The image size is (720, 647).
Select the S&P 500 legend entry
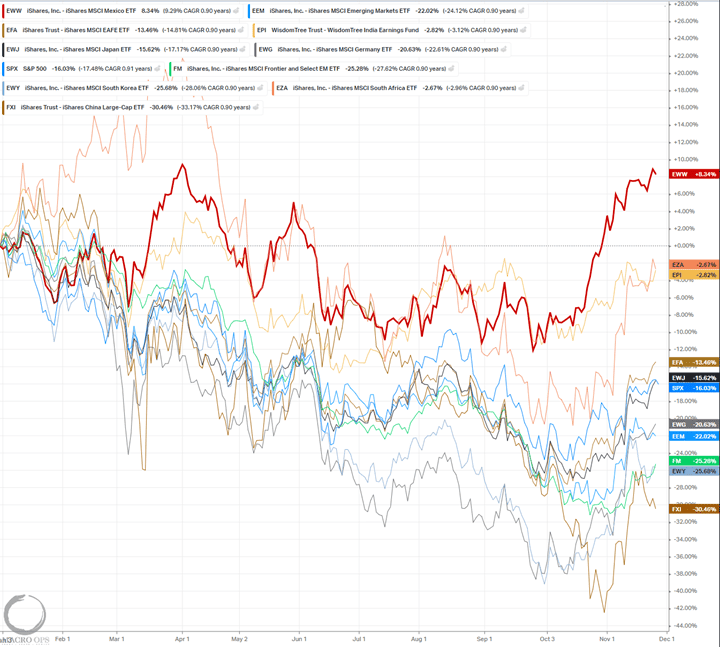[x=83, y=68]
